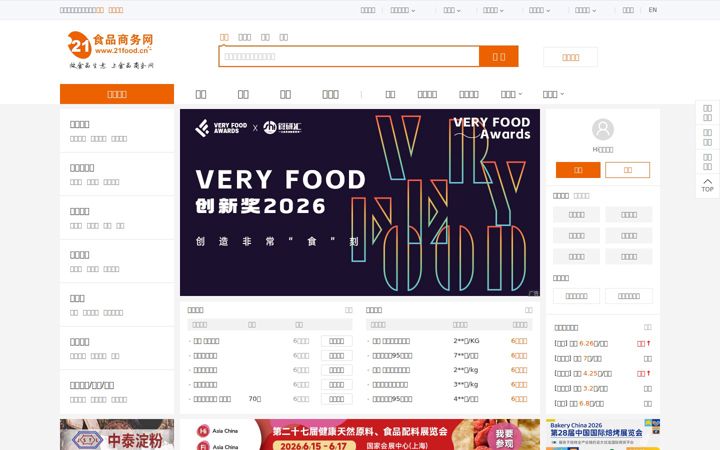This screenshot has width=720, height=450.
Task: Click the red up-arrow in the 4.25 row
Action: [648, 373]
